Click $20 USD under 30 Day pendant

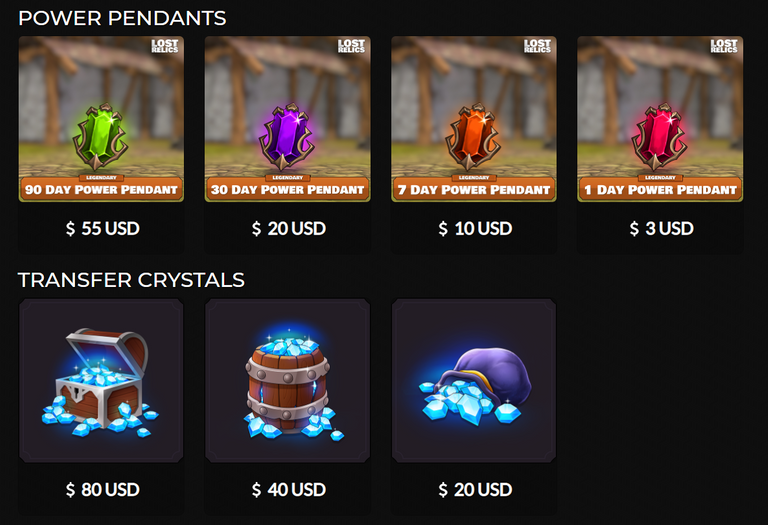[x=288, y=228]
